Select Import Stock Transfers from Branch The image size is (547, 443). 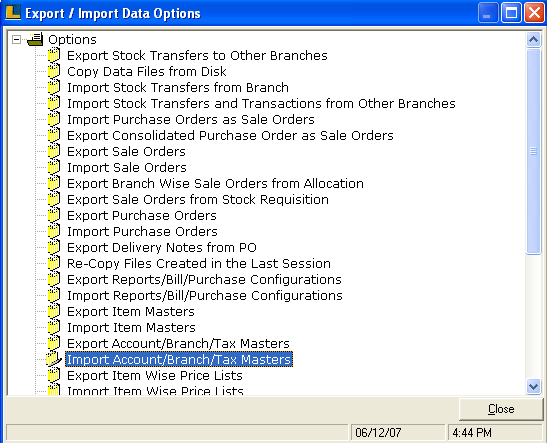pyautogui.click(x=178, y=87)
